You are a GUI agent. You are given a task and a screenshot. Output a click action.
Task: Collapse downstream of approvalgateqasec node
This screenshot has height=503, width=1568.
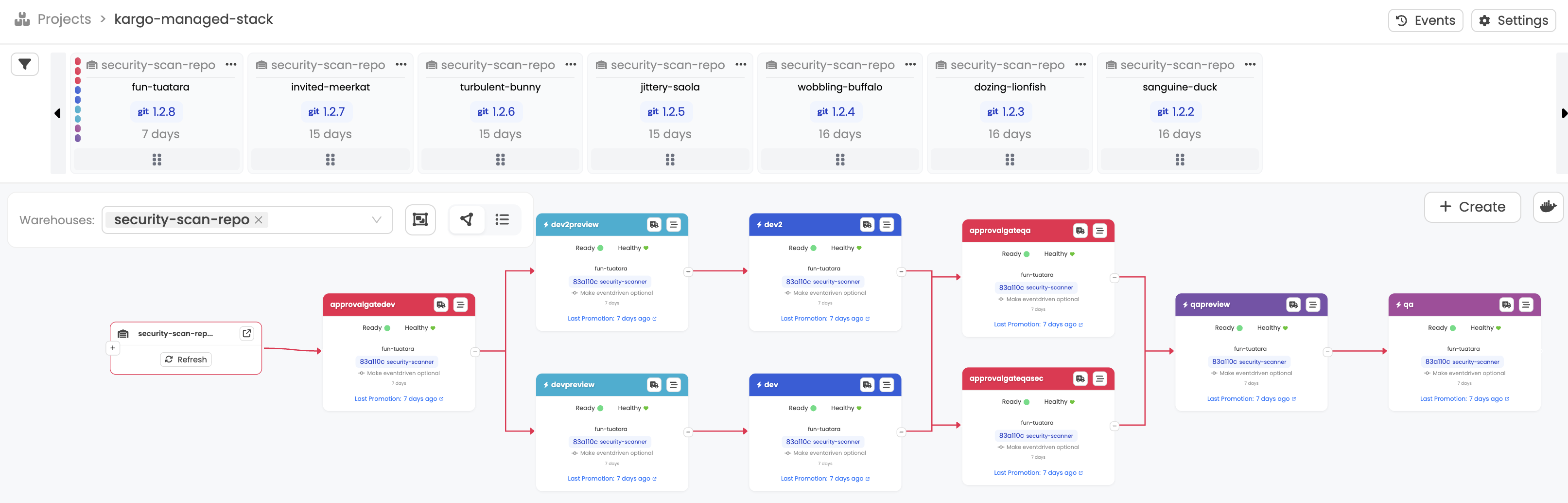point(1115,426)
